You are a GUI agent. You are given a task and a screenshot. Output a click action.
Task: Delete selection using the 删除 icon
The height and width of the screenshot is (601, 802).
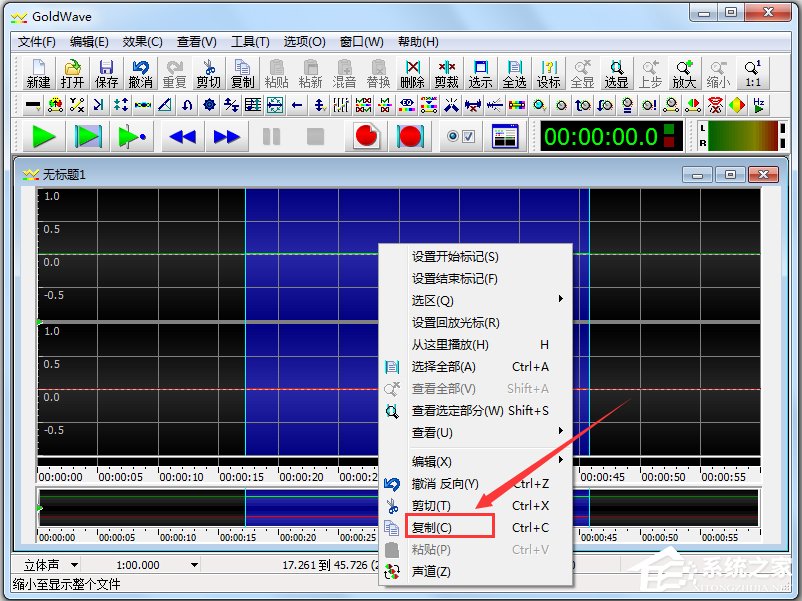[x=412, y=74]
